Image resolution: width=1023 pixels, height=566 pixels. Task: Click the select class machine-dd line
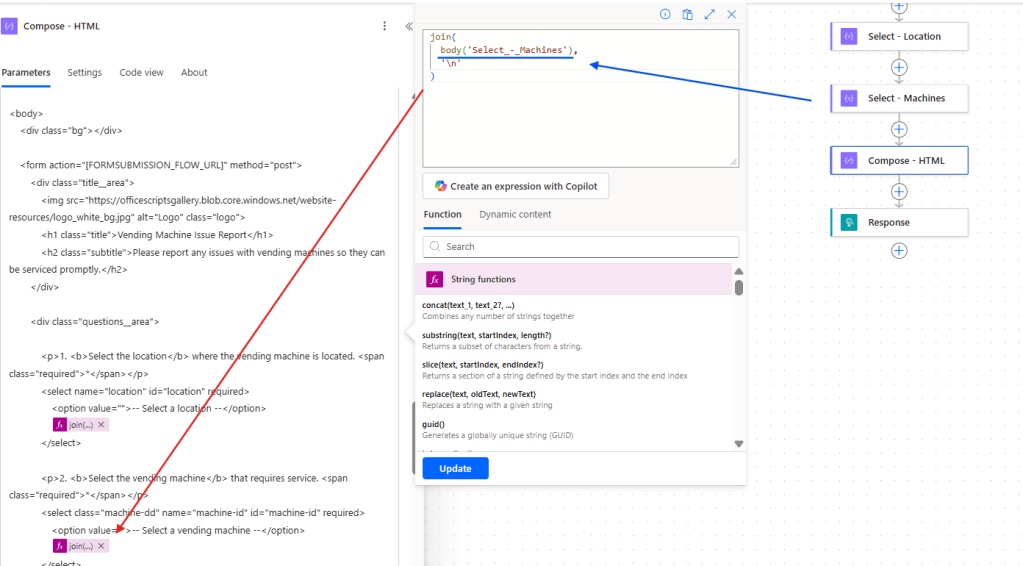203,513
